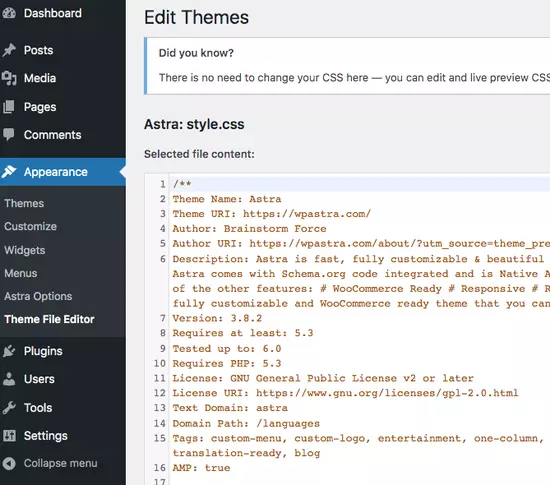Open Astra Options
This screenshot has height=485, width=550.
pyautogui.click(x=38, y=296)
